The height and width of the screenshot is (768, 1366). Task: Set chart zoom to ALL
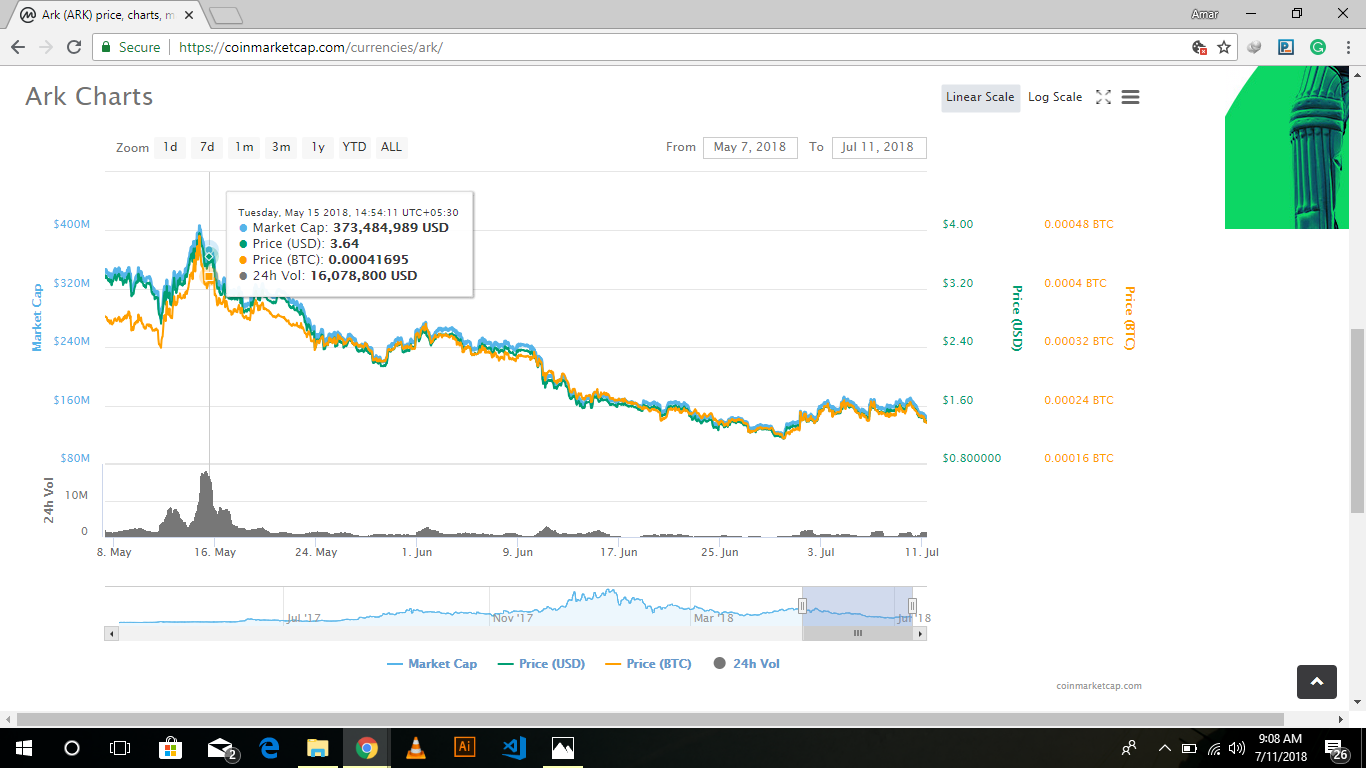coord(391,147)
